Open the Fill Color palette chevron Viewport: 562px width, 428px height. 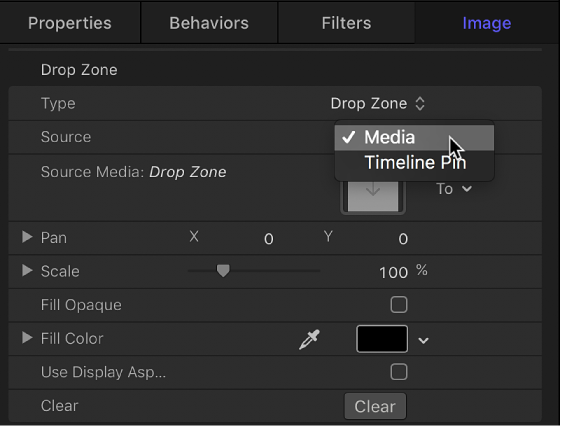tap(423, 340)
